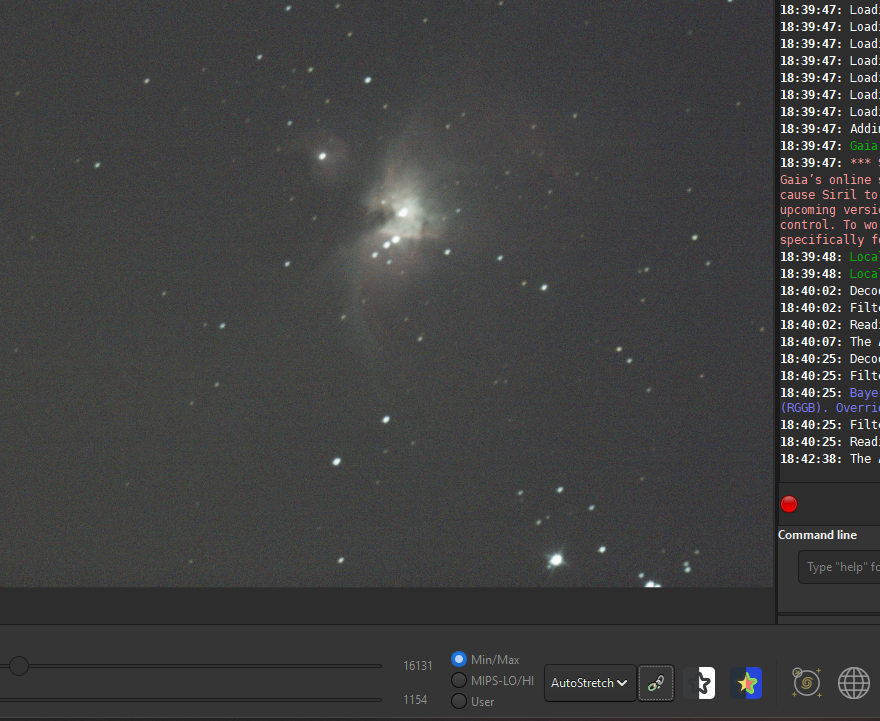Click the lower cut-off slider track
Screen dimensions: 880x721
click(191, 700)
